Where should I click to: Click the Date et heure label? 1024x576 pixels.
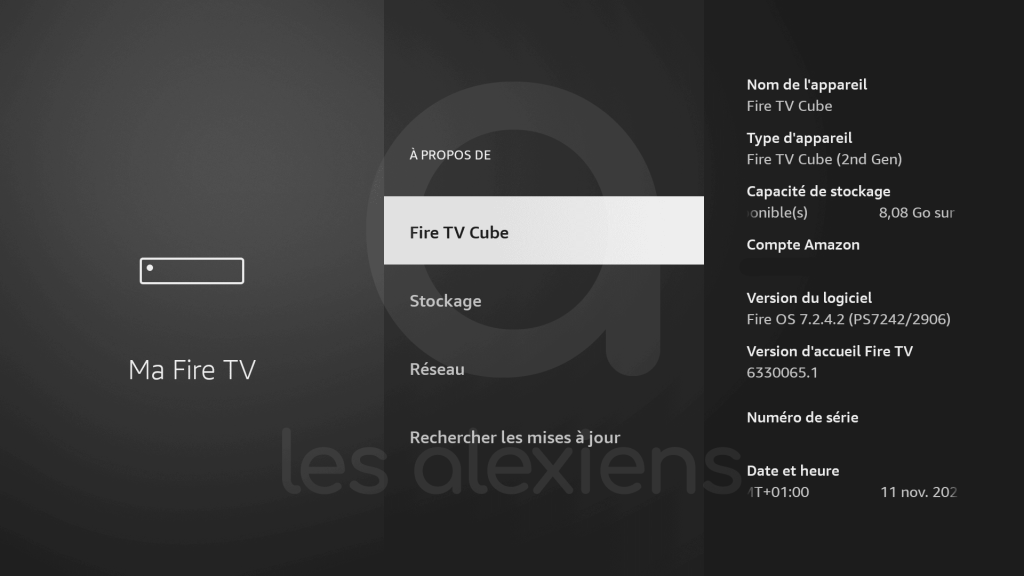[793, 471]
